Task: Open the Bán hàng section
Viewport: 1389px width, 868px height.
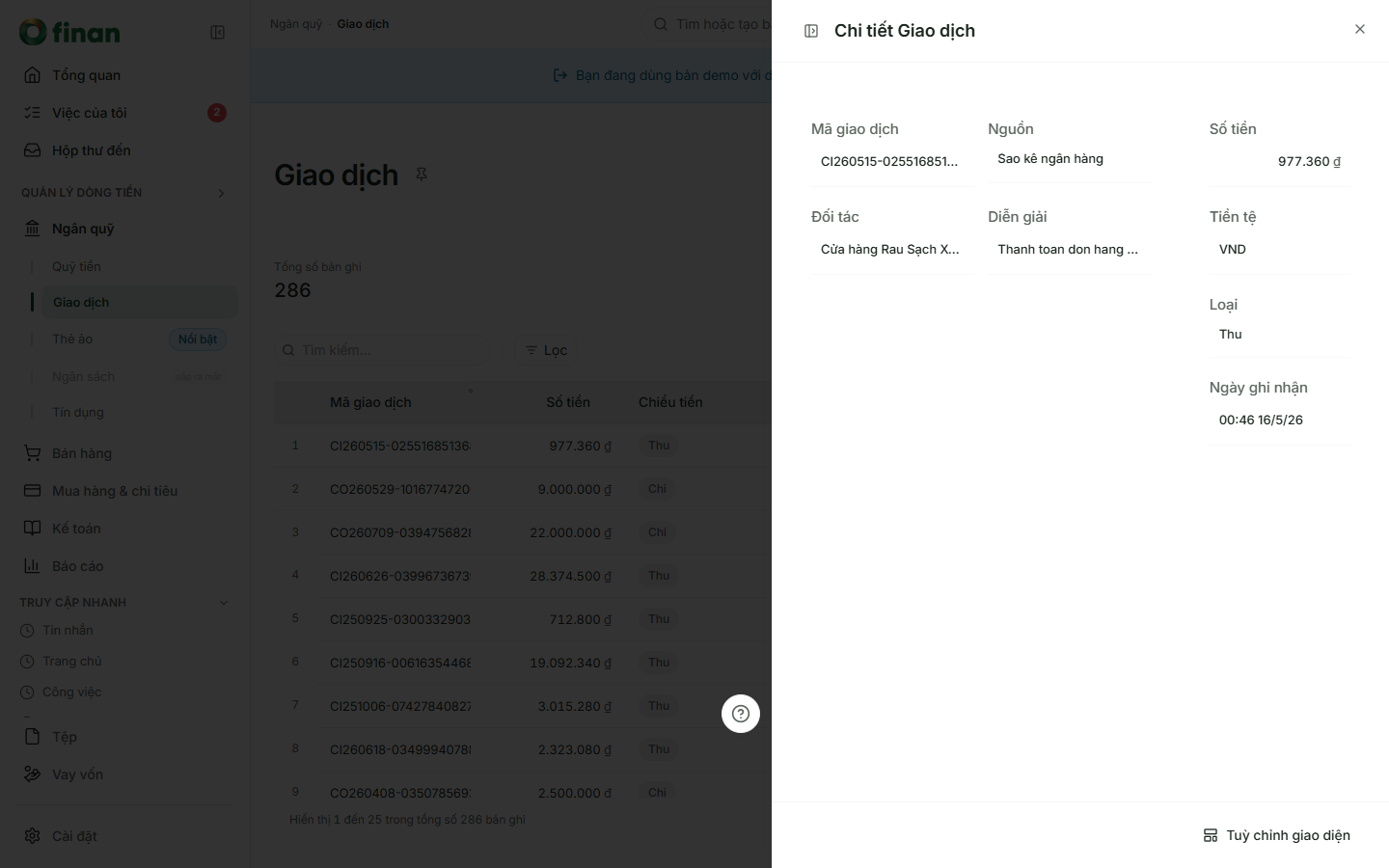Action: click(x=125, y=453)
